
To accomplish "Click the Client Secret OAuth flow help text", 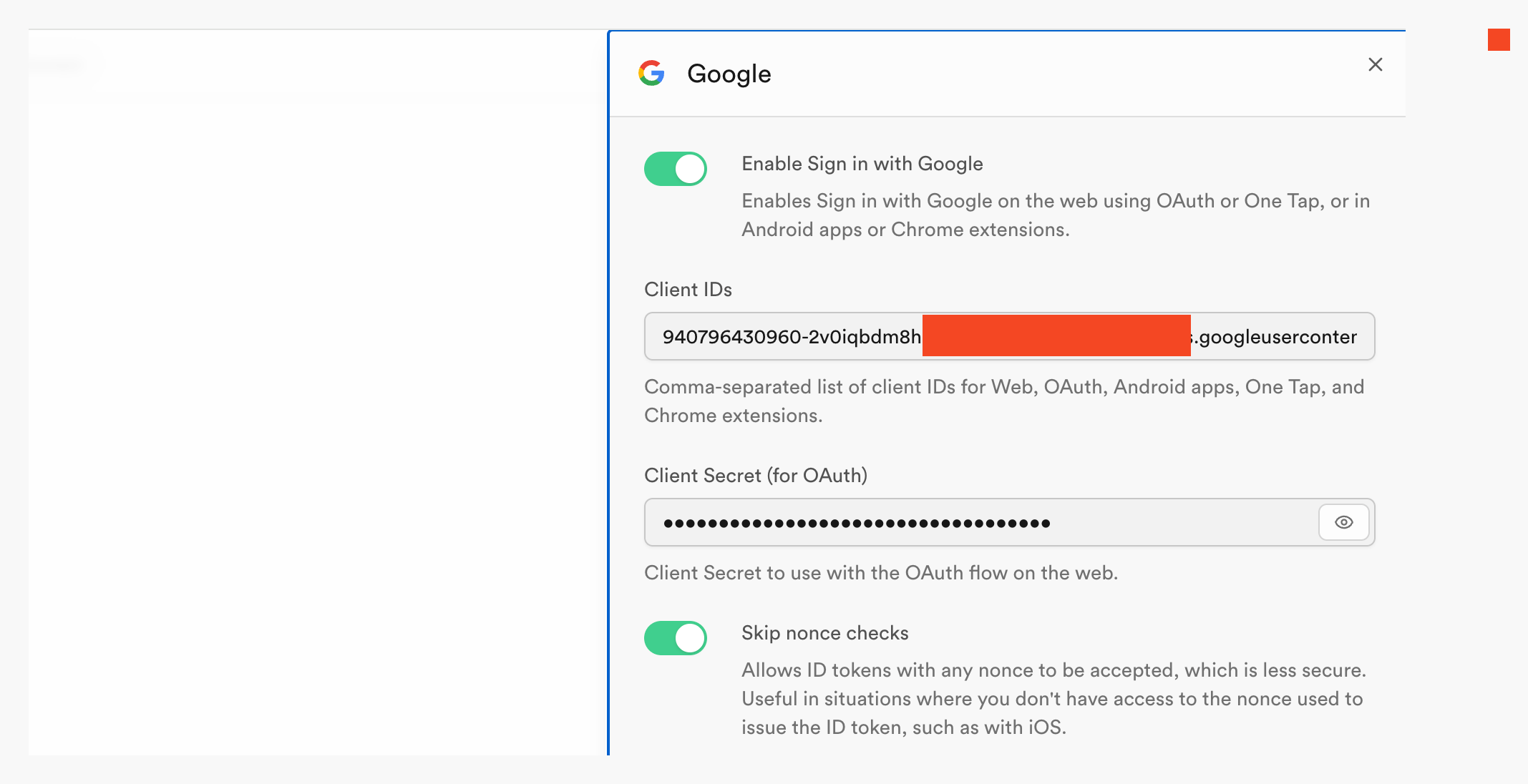I will (x=880, y=573).
